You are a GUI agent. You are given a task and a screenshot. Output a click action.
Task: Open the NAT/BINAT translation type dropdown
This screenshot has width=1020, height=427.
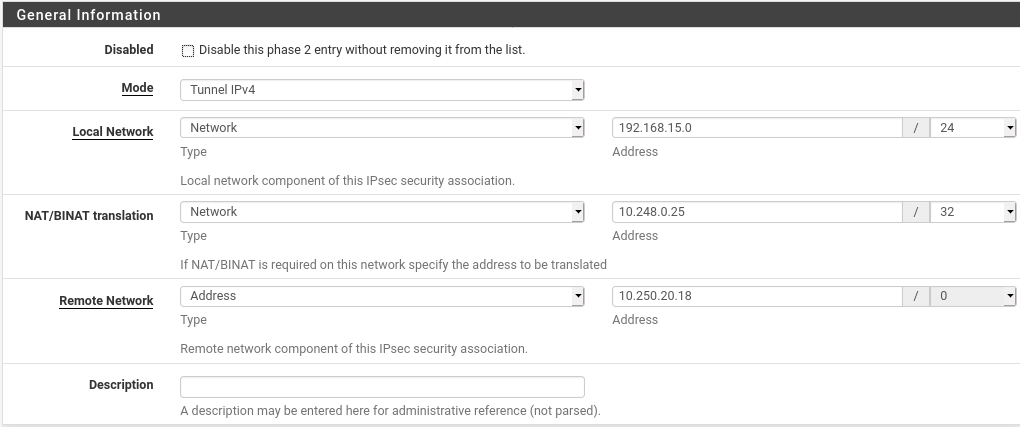coord(381,212)
